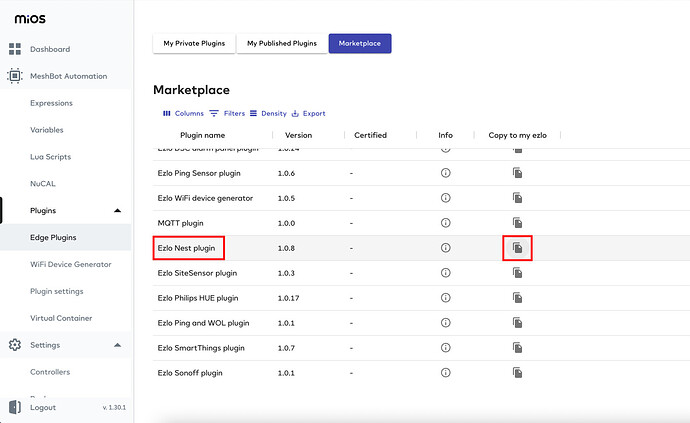The height and width of the screenshot is (423, 690).
Task: Show info for Ezlo SmartThings plugin
Action: tap(445, 348)
